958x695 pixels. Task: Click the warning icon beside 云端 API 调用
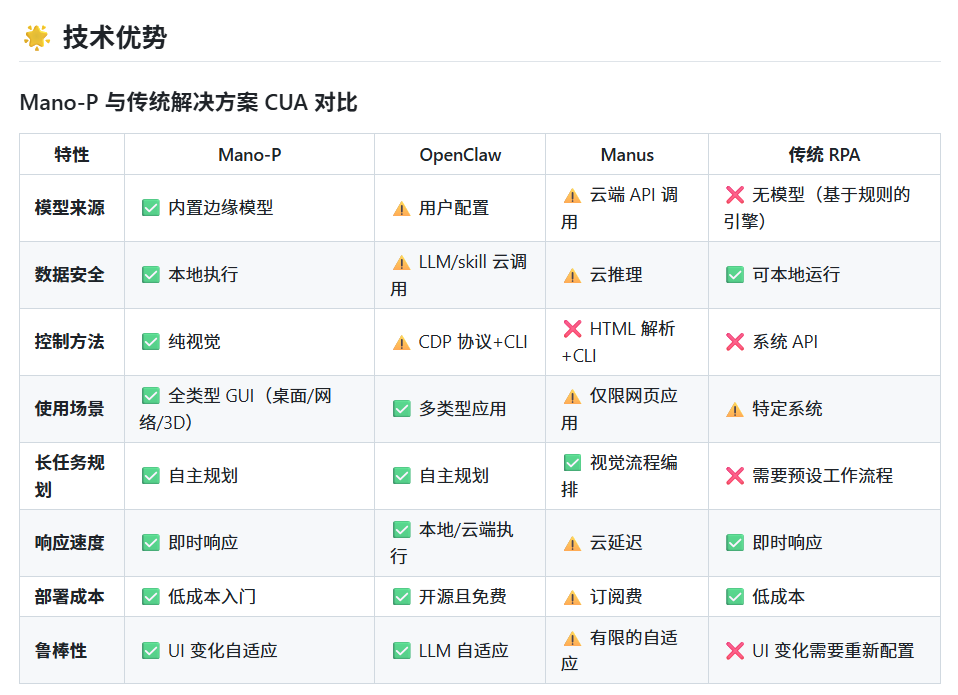coord(572,195)
